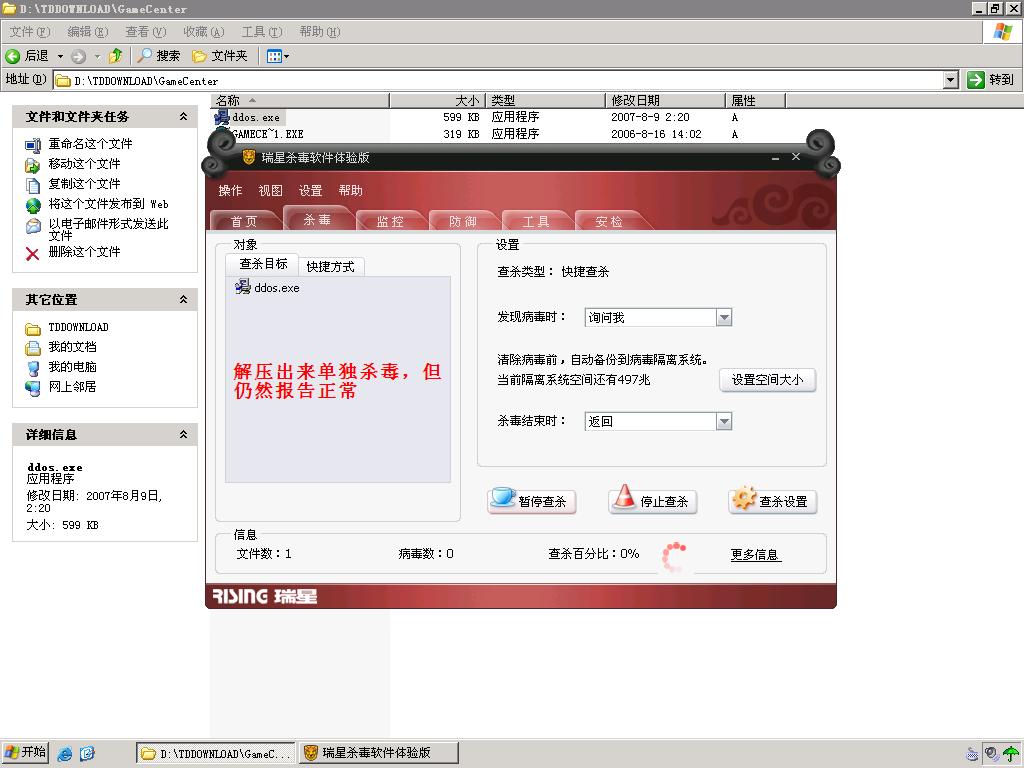Click green umbrella tray icon
The height and width of the screenshot is (768, 1024).
point(1010,754)
